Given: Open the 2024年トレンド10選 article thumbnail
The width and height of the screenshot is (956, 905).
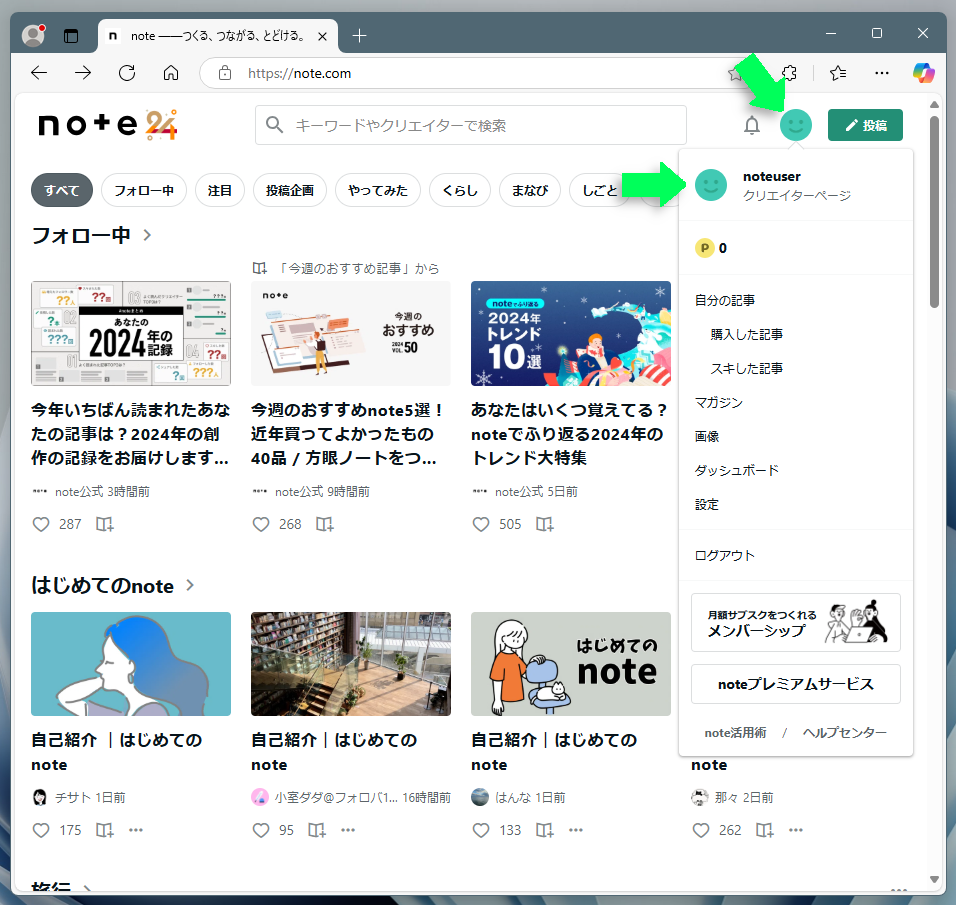Looking at the screenshot, I should (x=571, y=333).
